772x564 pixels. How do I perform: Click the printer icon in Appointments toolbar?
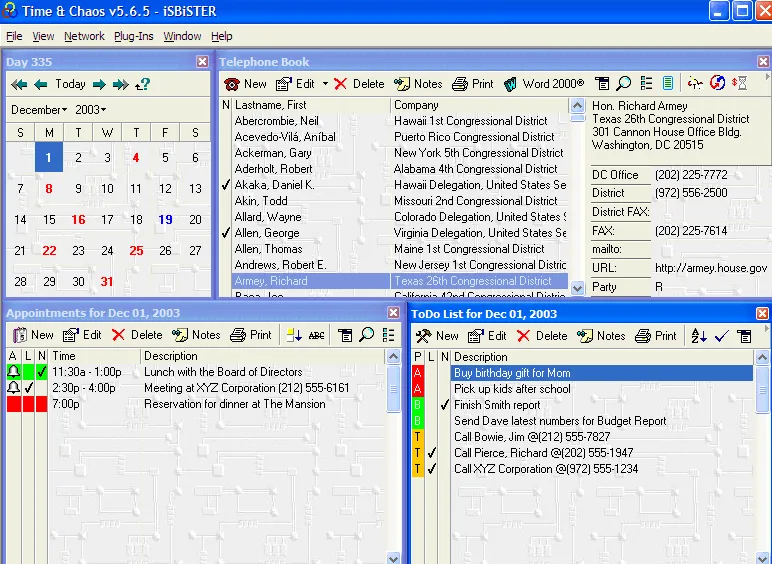coord(238,335)
